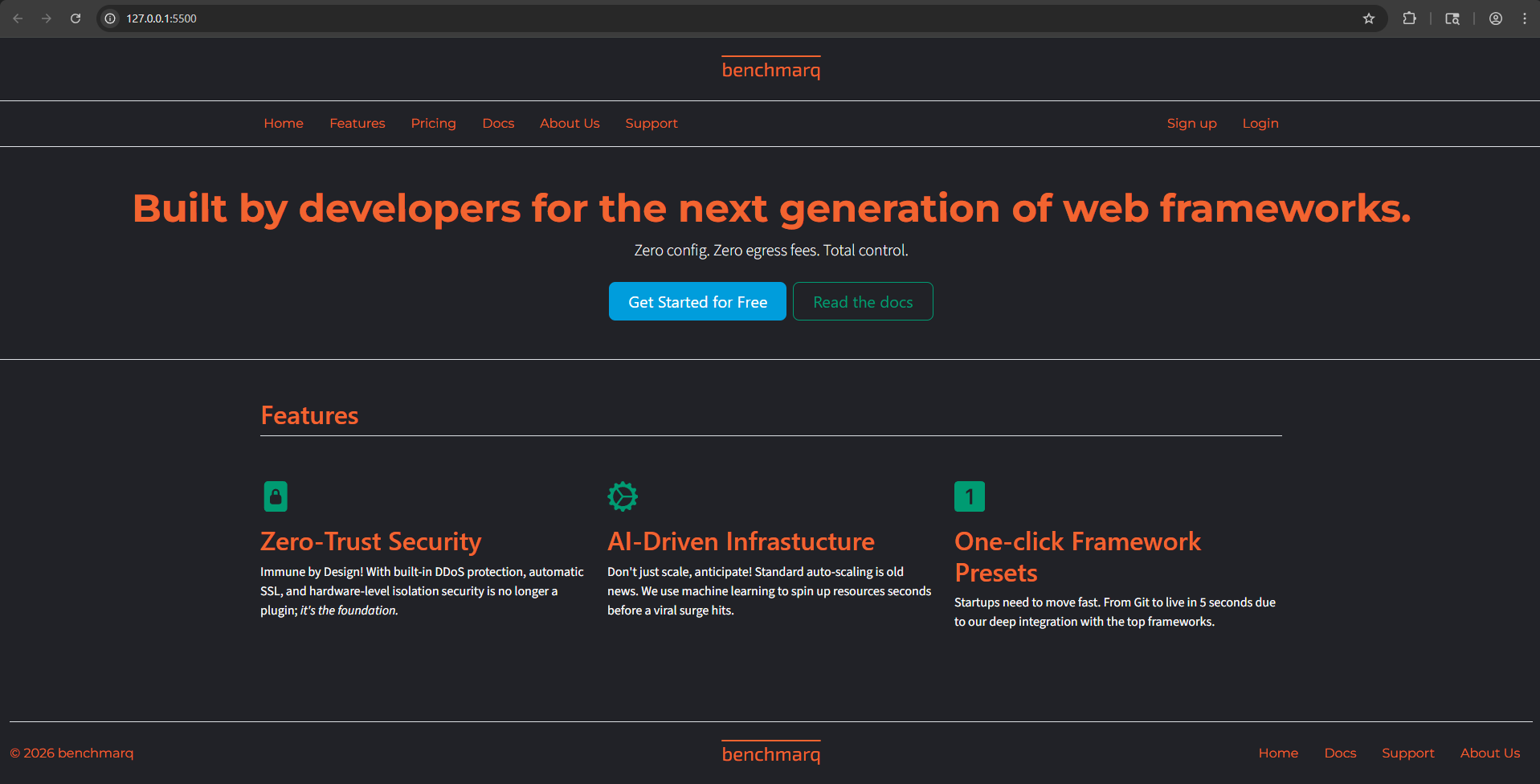The width and height of the screenshot is (1540, 784).
Task: Click Get Started for Free button
Action: (x=697, y=301)
